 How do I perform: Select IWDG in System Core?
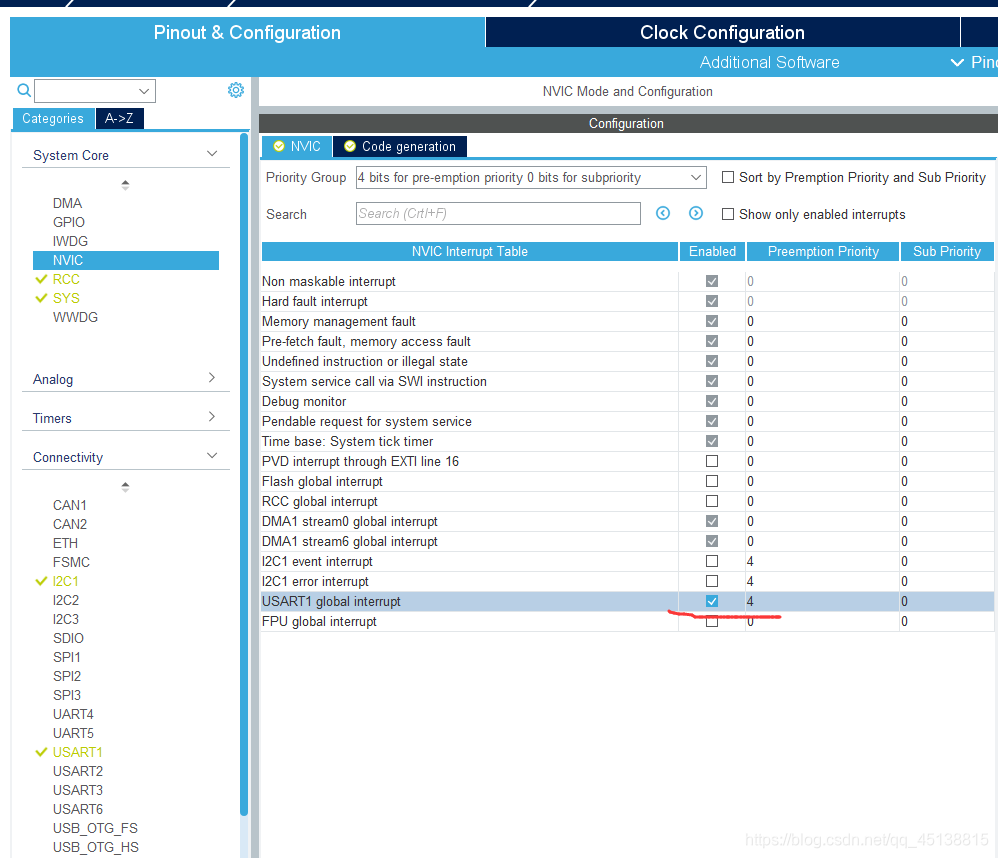(x=70, y=241)
